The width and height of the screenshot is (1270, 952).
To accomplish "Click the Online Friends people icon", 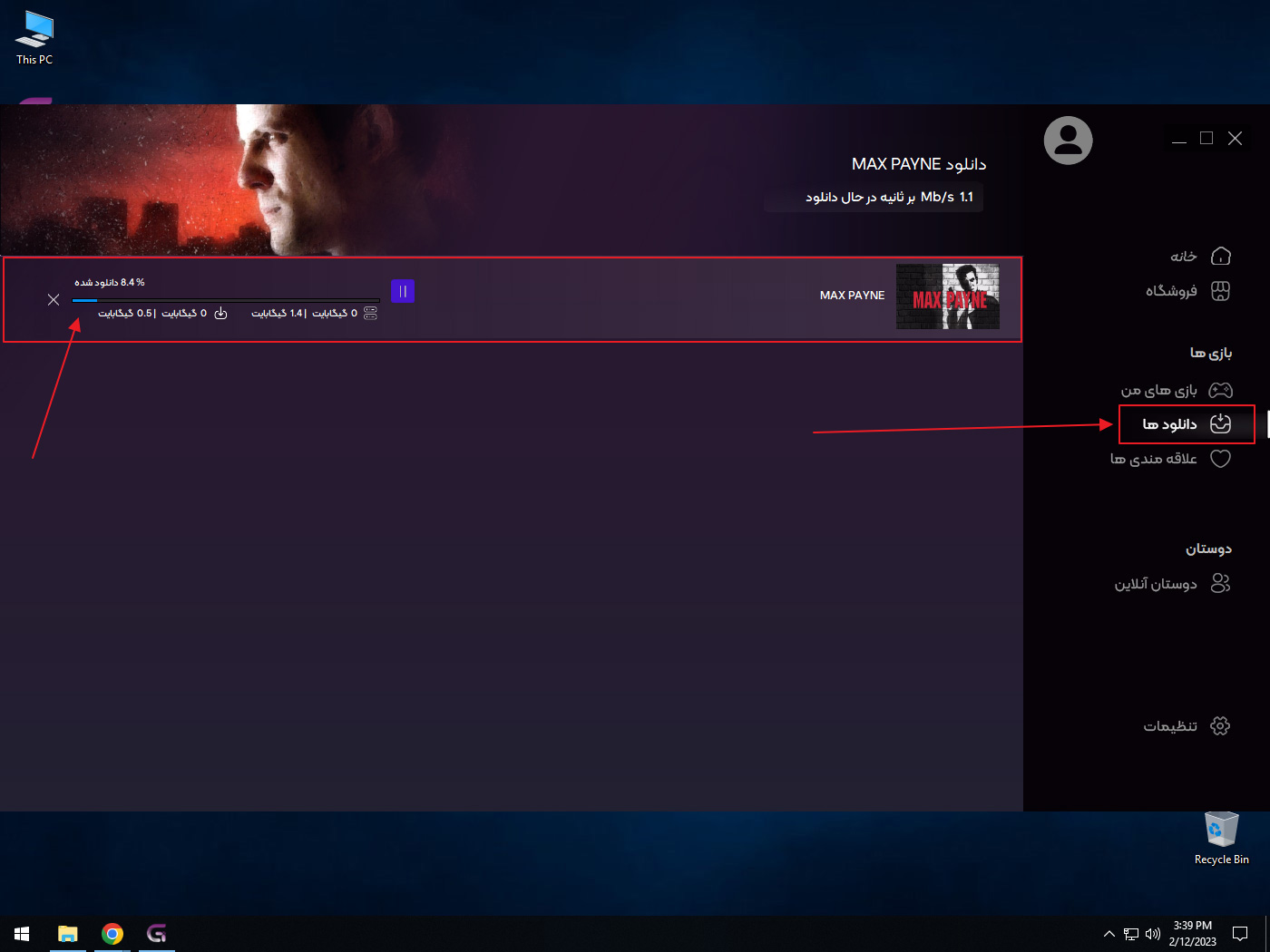I will (1221, 584).
